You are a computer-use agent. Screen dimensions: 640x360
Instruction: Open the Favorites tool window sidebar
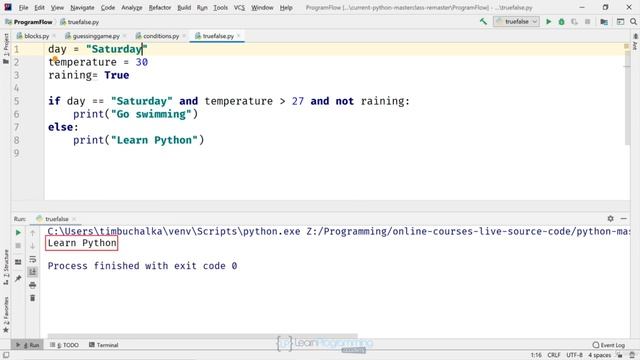click(6, 315)
